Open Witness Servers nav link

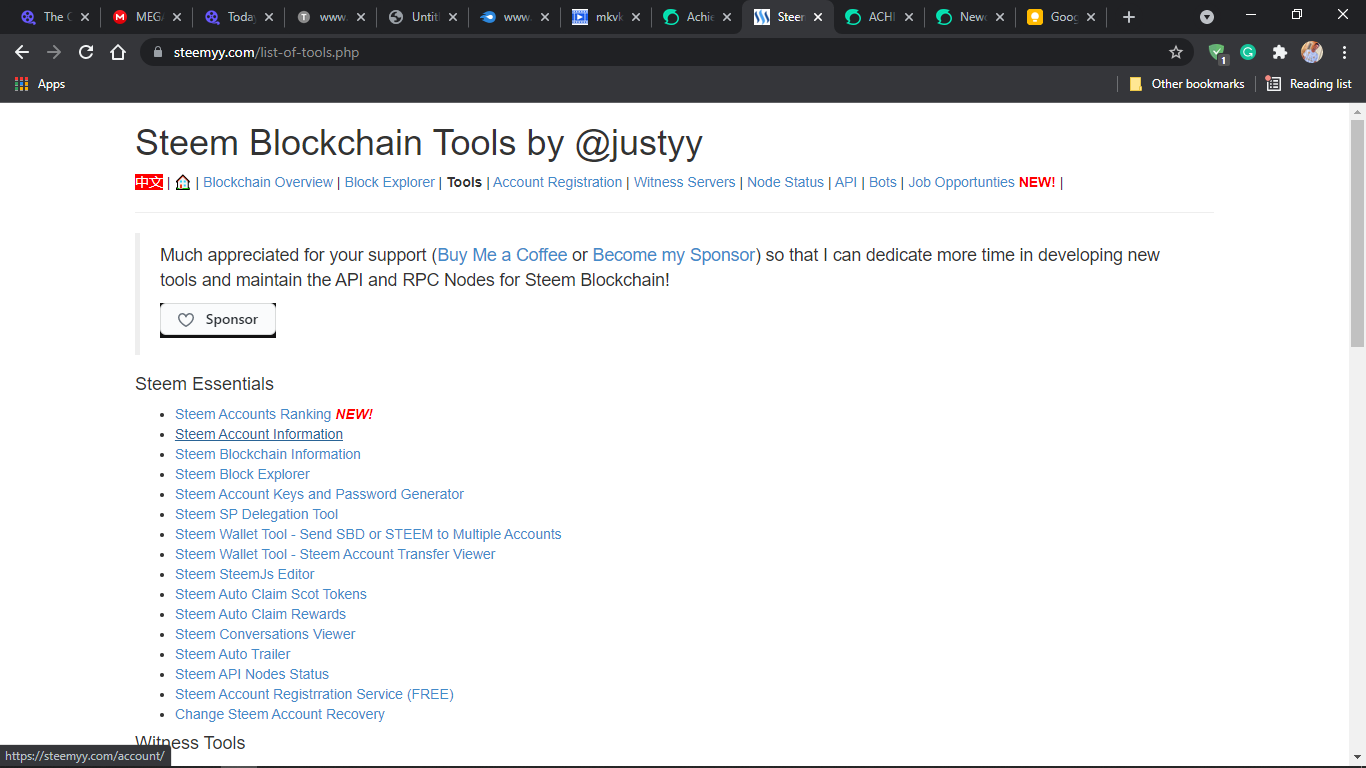(x=684, y=182)
